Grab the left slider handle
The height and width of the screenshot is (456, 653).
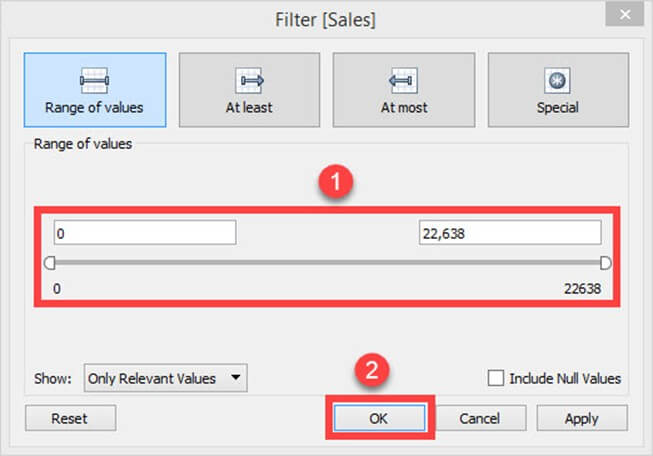coord(49,263)
